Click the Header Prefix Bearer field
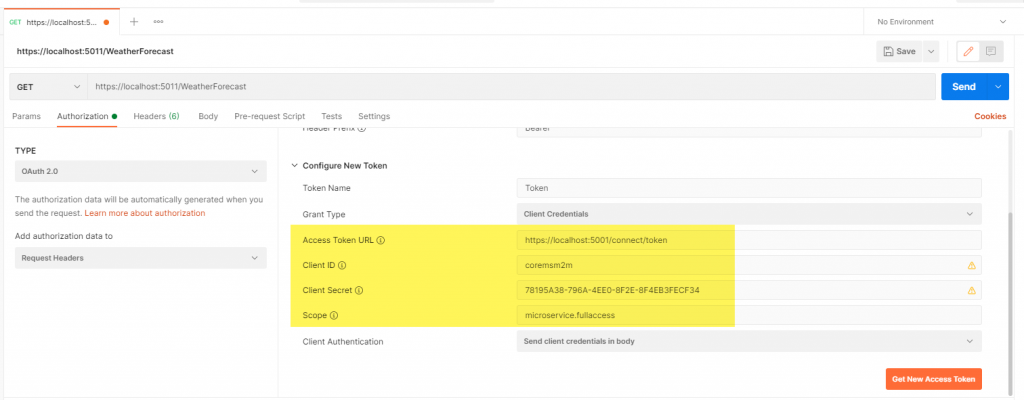This screenshot has width=1024, height=400. click(749, 131)
